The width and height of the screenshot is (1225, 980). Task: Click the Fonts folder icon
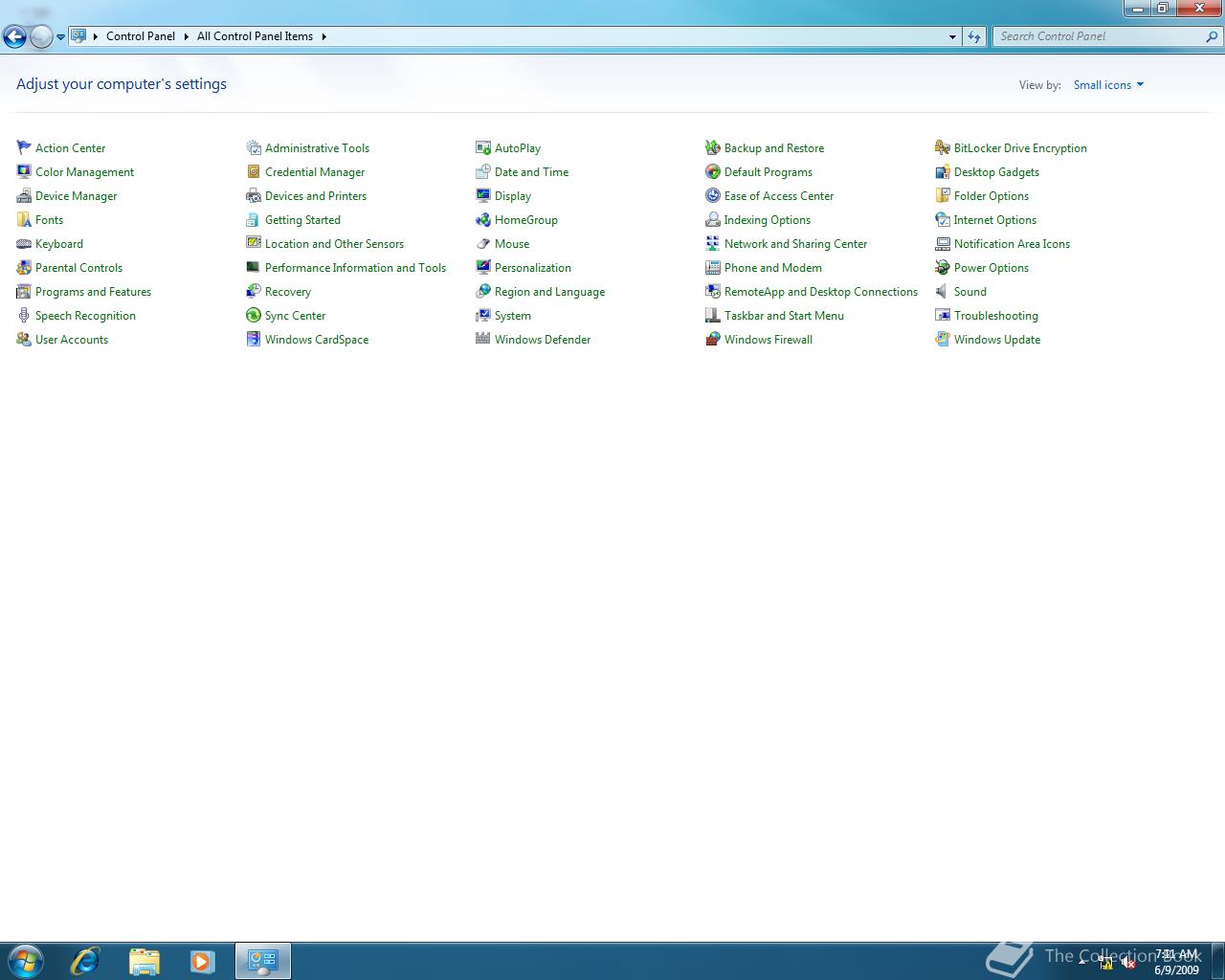(x=24, y=219)
